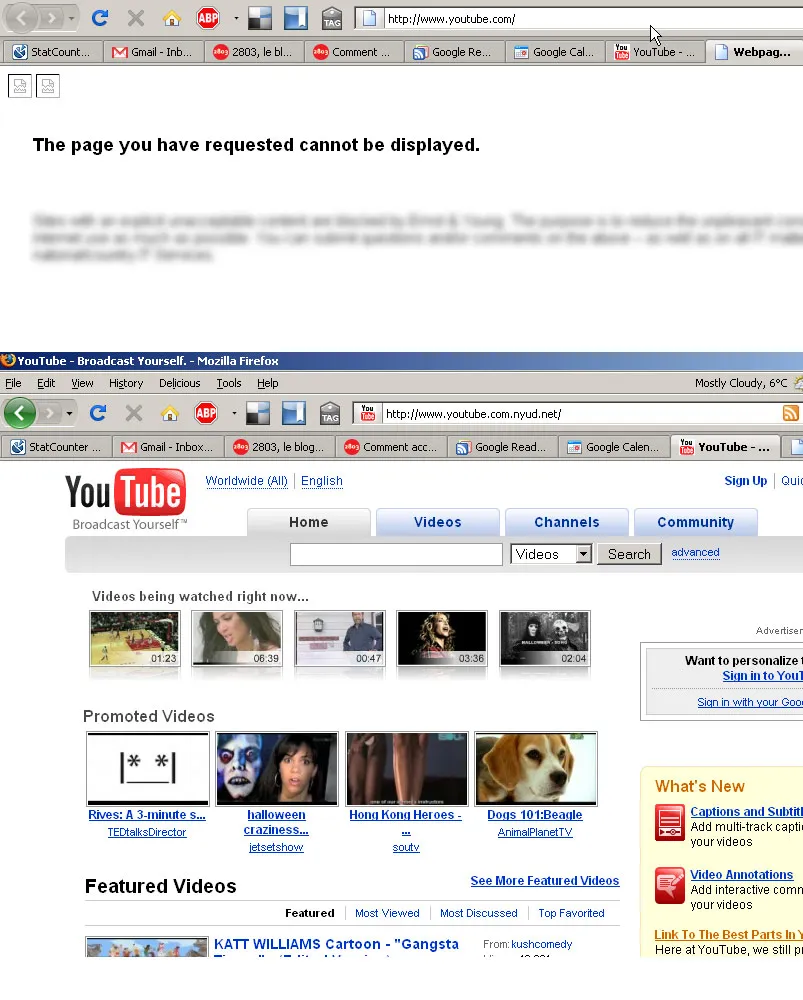
Task: Select the Most Viewed filter
Action: [x=387, y=913]
